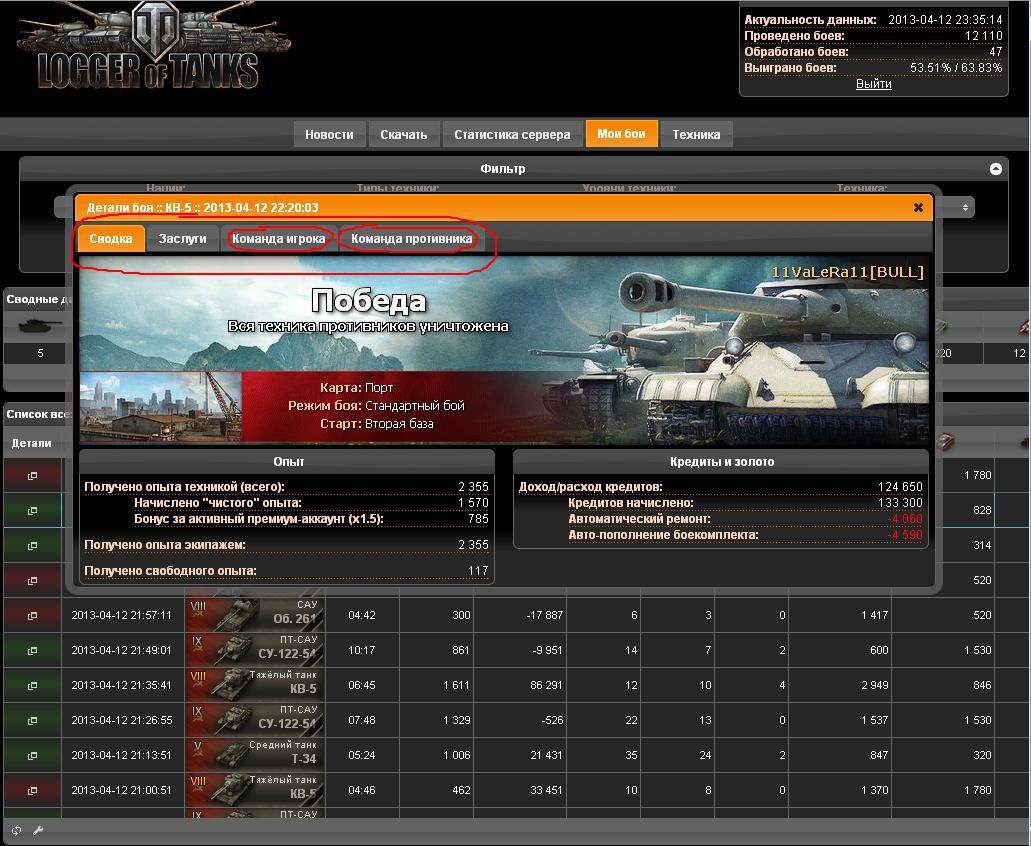The height and width of the screenshot is (846, 1031).
Task: Open details icon for 21:00:51 battle
Action: pos(32,790)
